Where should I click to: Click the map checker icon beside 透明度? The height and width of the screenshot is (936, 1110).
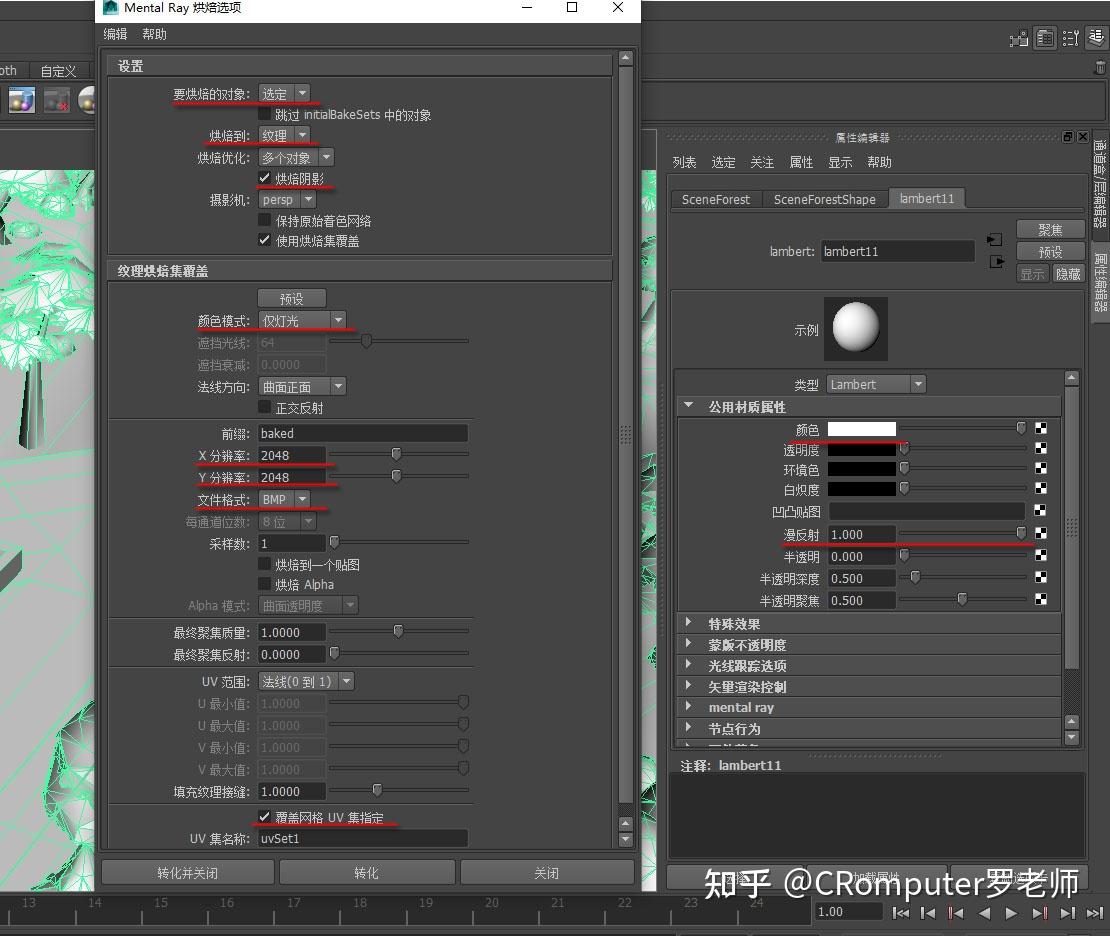[x=1043, y=449]
